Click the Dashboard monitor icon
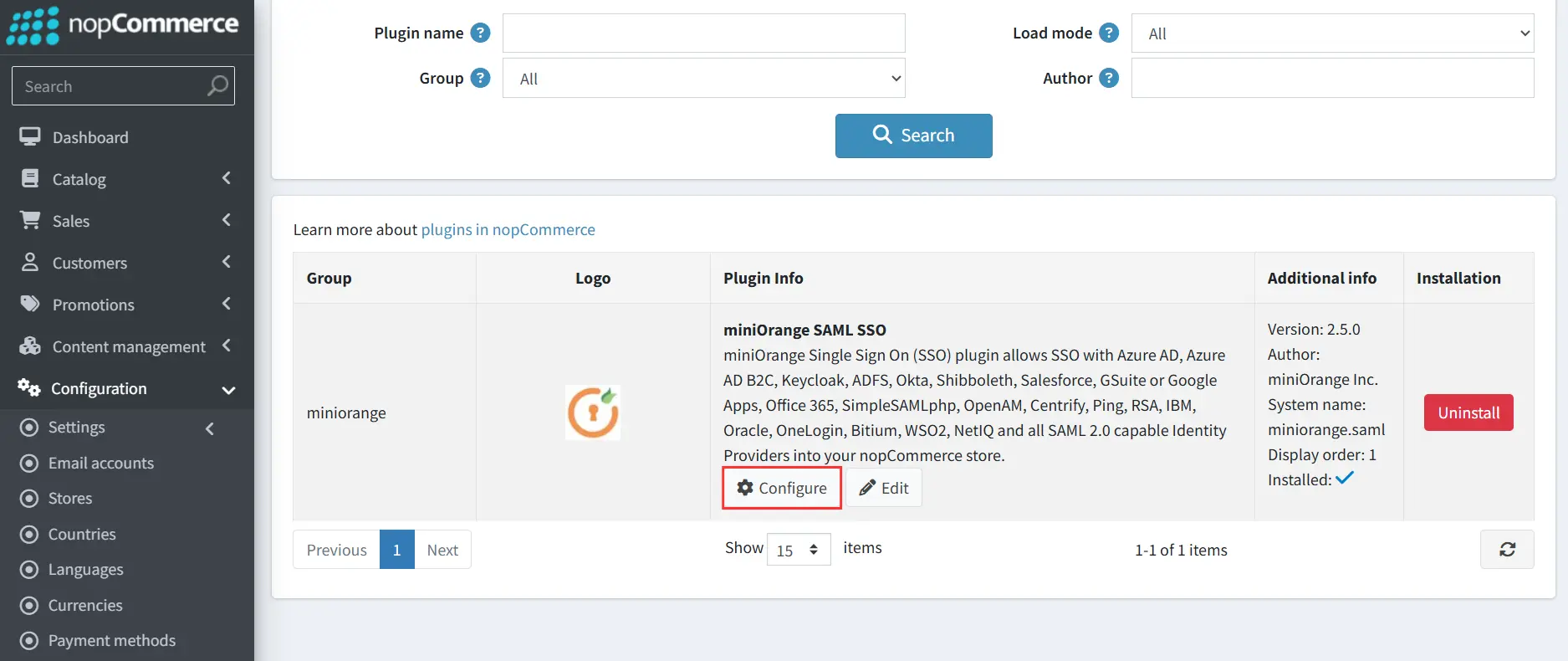The width and height of the screenshot is (1568, 661). point(30,136)
